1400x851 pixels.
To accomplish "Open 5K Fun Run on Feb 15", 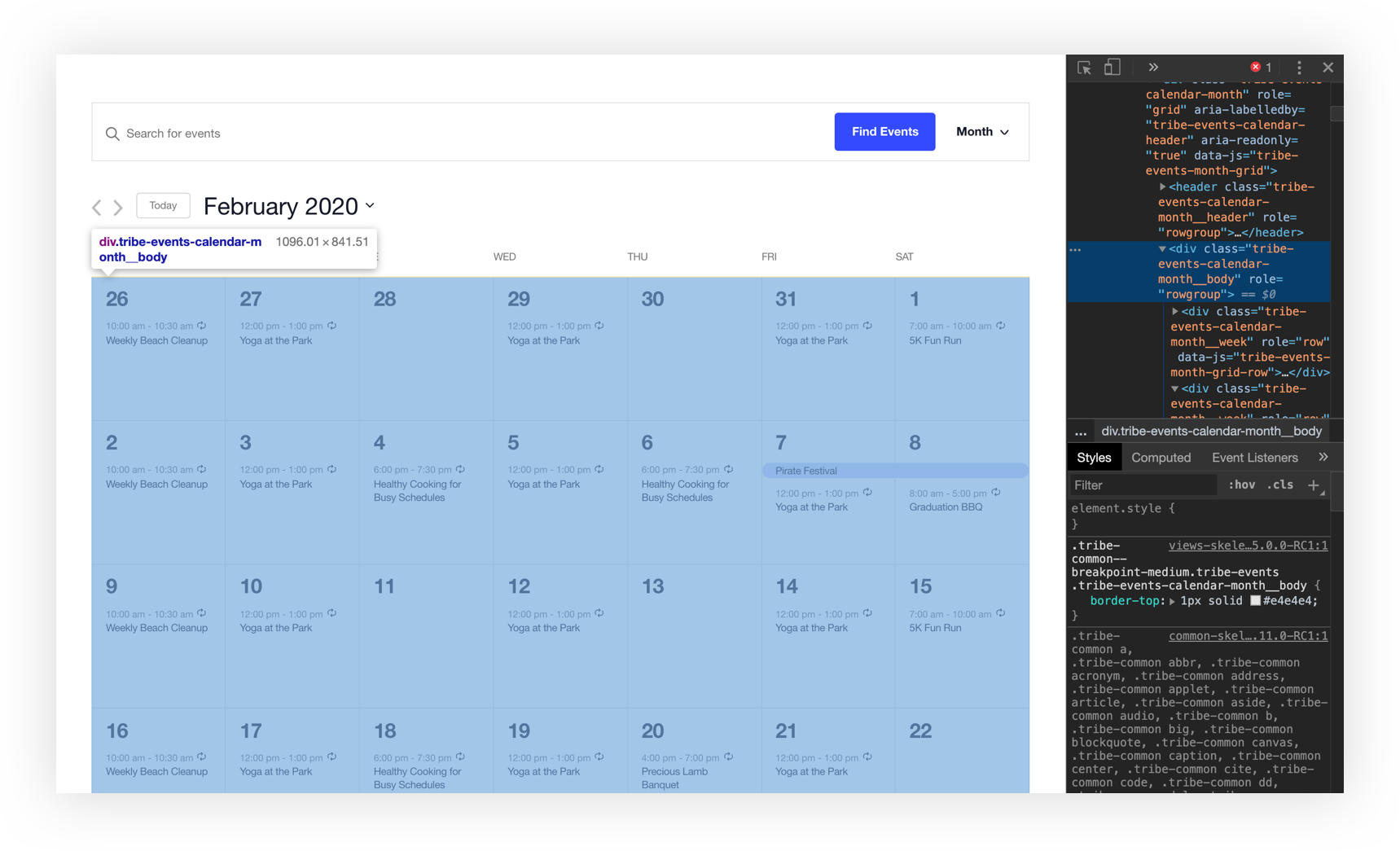I will 935,628.
